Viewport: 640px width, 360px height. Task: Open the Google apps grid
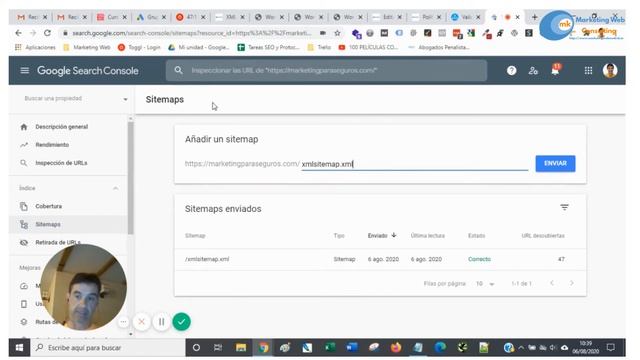(588, 71)
